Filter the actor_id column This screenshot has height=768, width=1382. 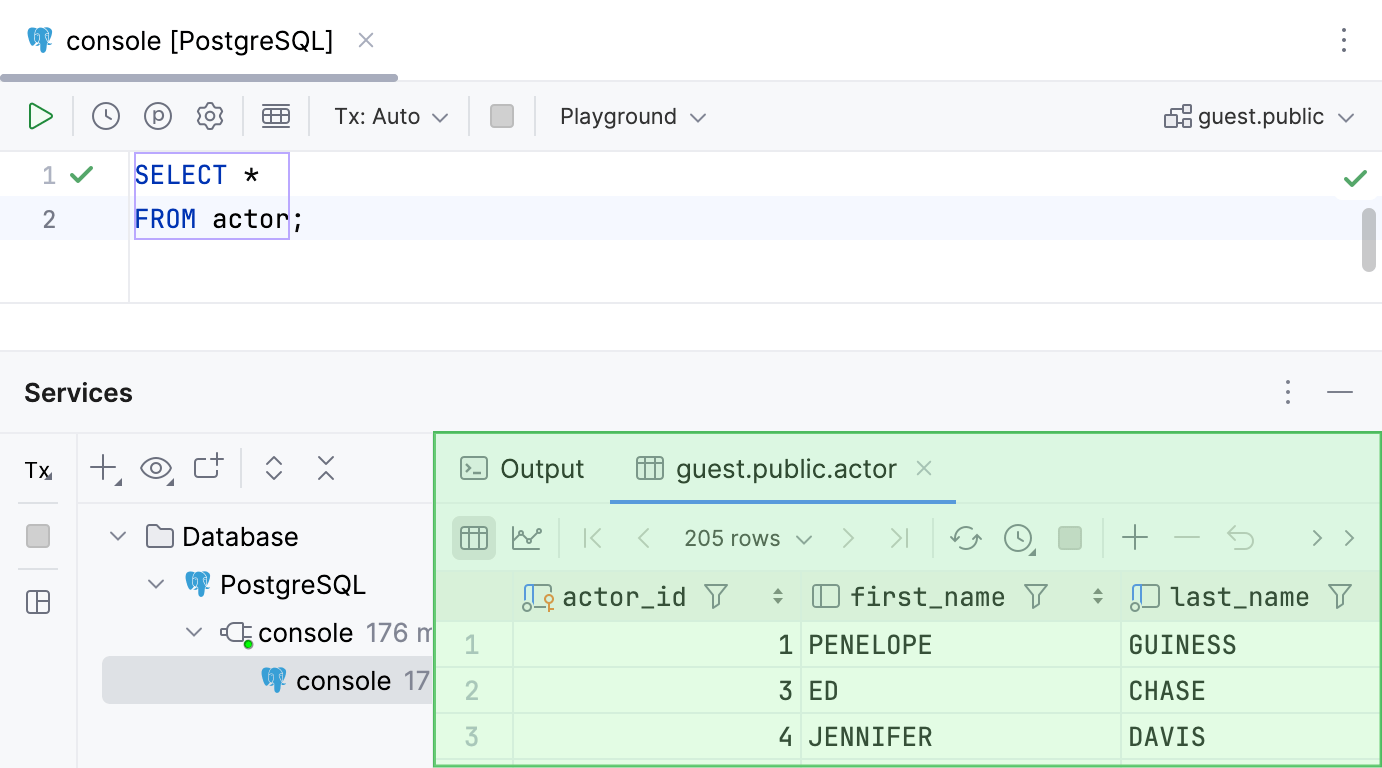[x=716, y=597]
